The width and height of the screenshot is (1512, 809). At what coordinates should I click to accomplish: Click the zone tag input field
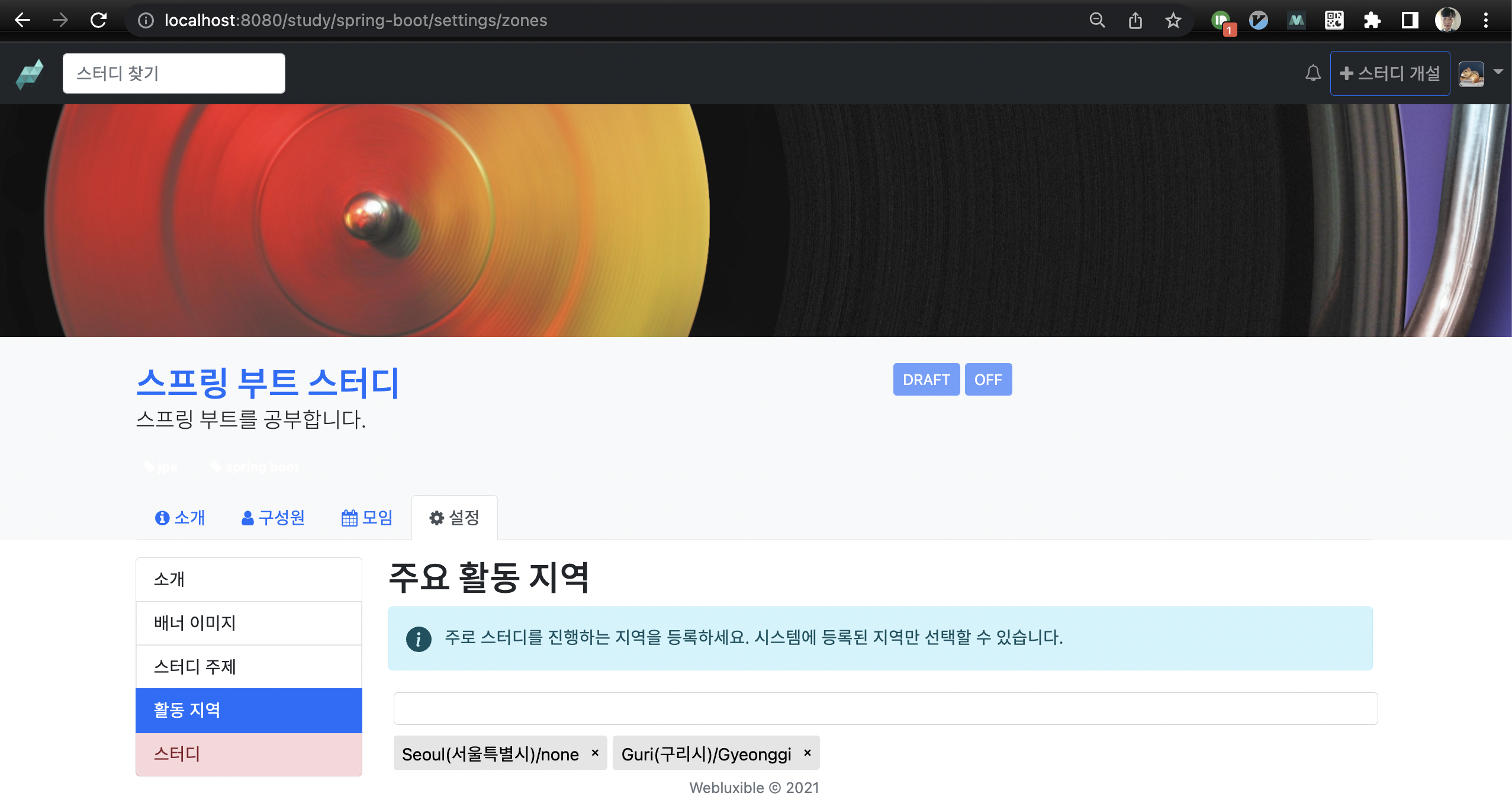[885, 708]
